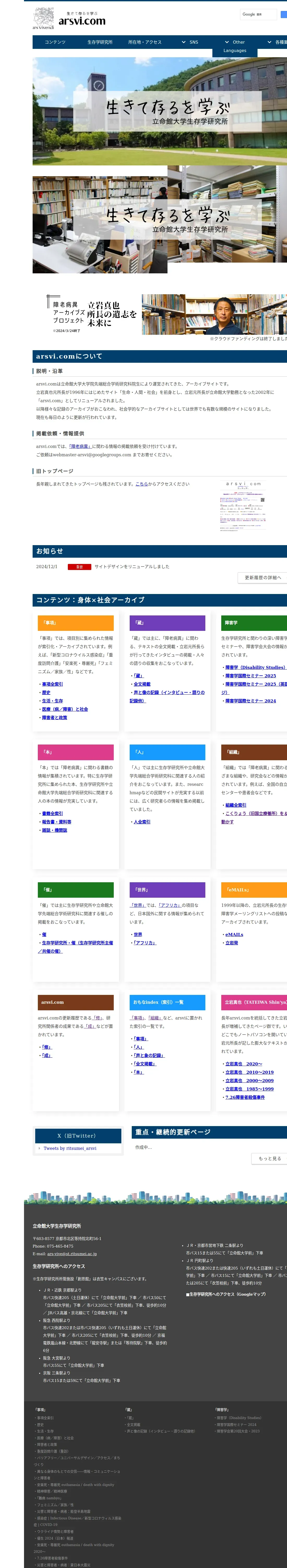Follow the 事項全索引 link

point(52,684)
